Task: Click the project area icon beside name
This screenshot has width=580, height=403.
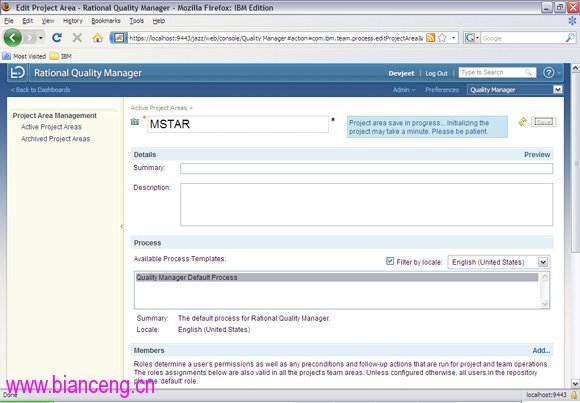Action: [x=135, y=122]
